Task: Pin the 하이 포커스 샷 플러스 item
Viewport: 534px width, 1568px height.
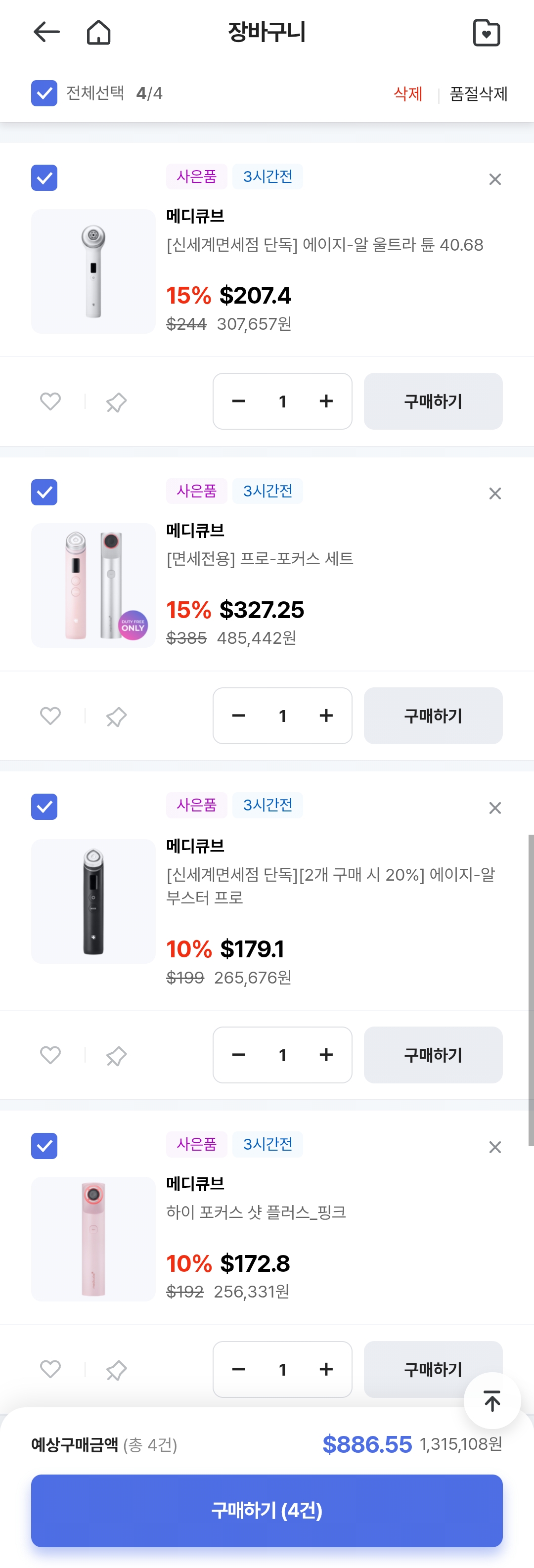Action: 116,1370
